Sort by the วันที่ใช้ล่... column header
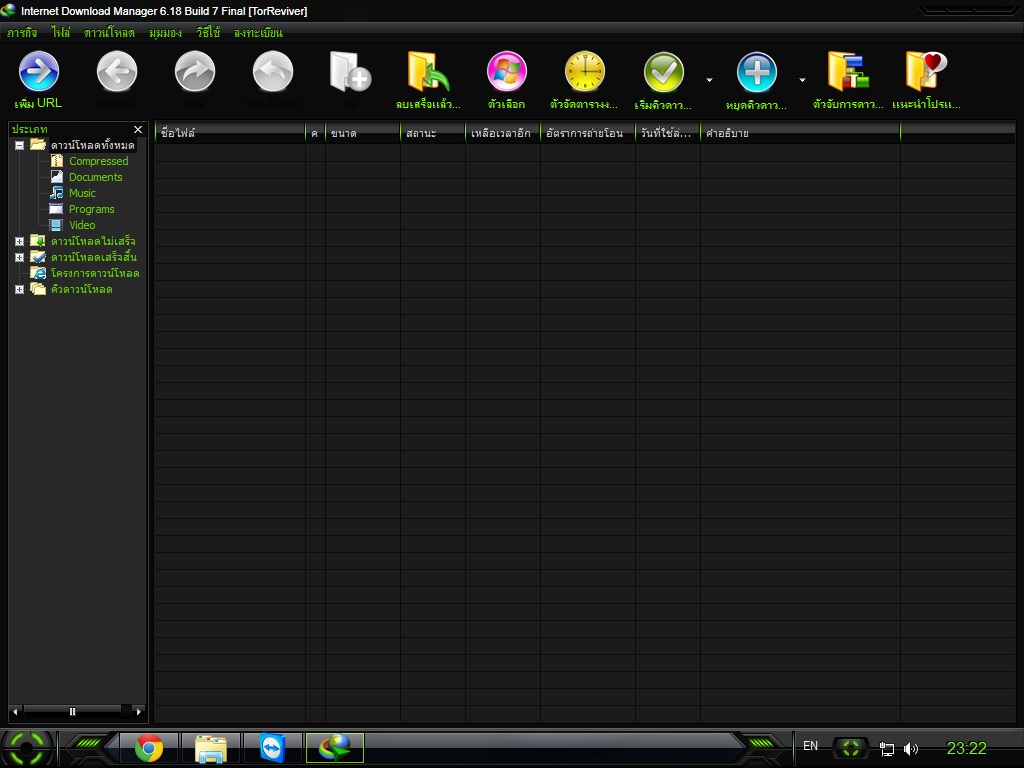 667,133
